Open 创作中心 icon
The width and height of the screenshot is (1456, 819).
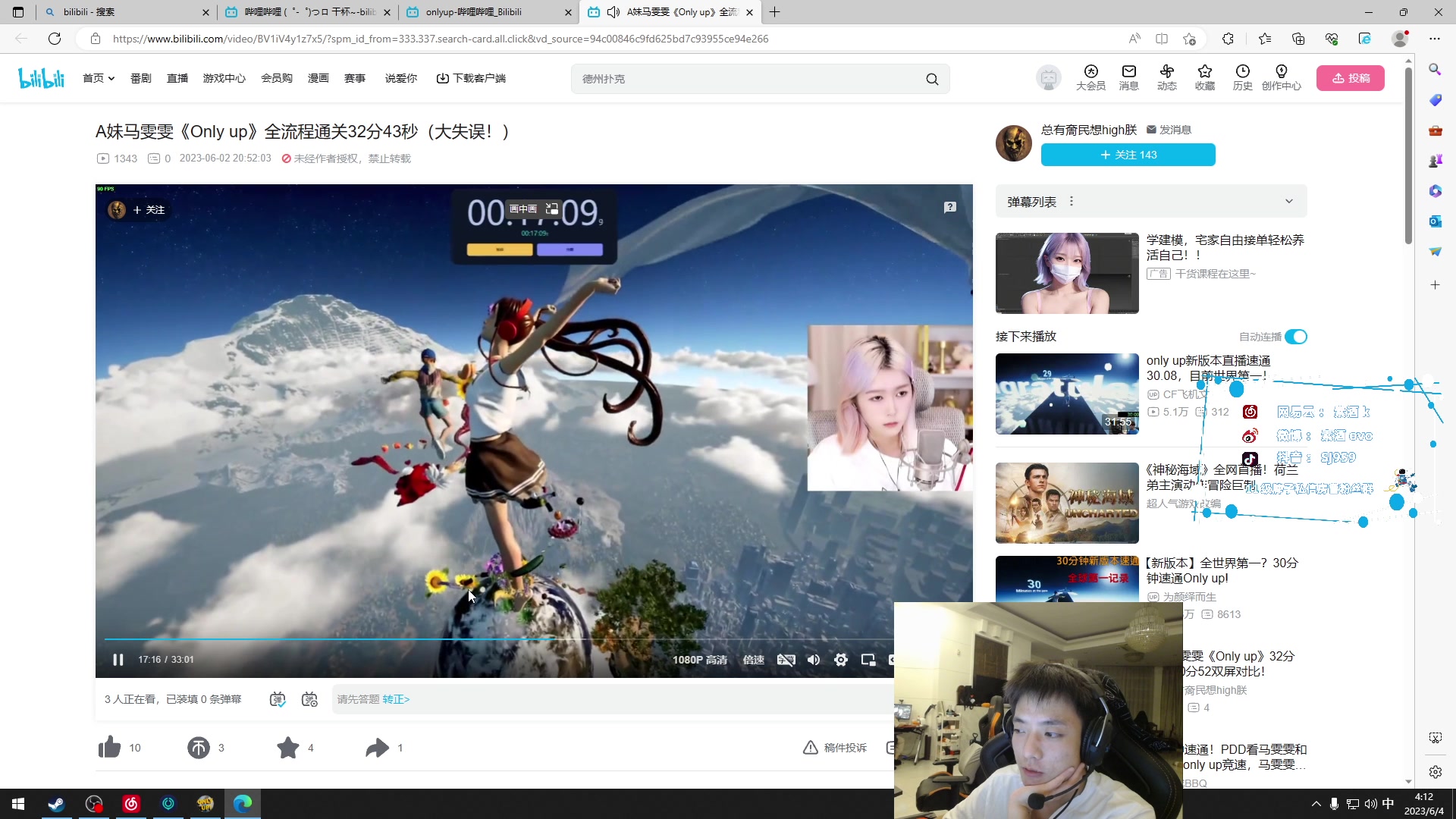coord(1282,77)
